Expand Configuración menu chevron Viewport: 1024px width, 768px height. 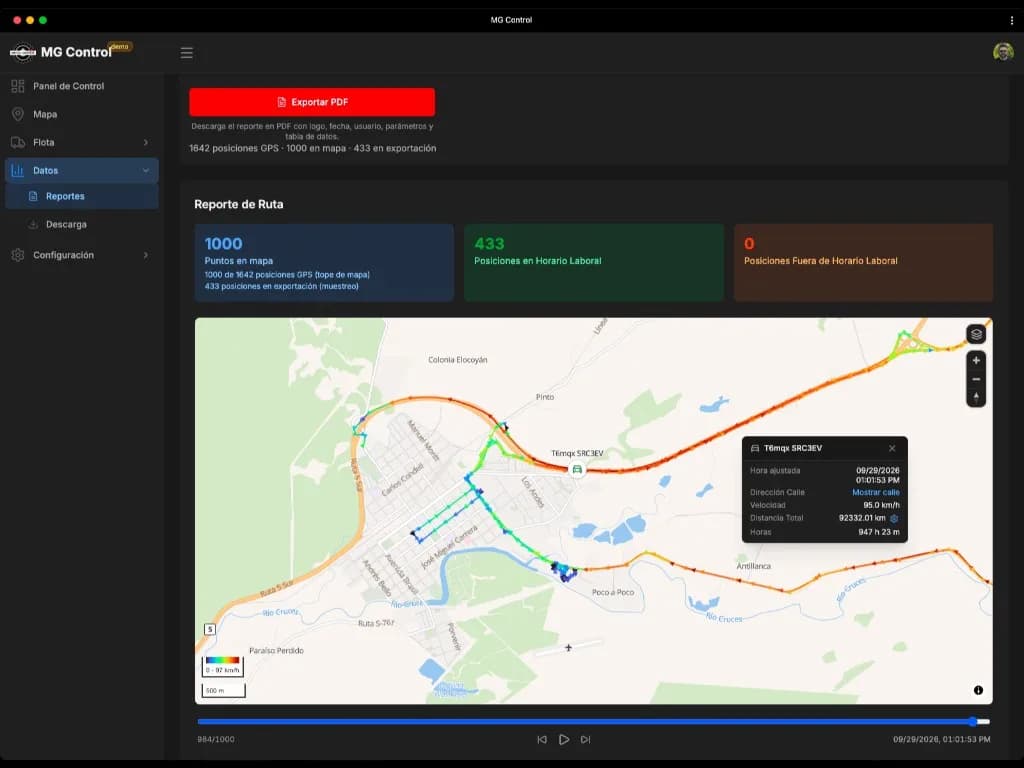pyautogui.click(x=146, y=255)
